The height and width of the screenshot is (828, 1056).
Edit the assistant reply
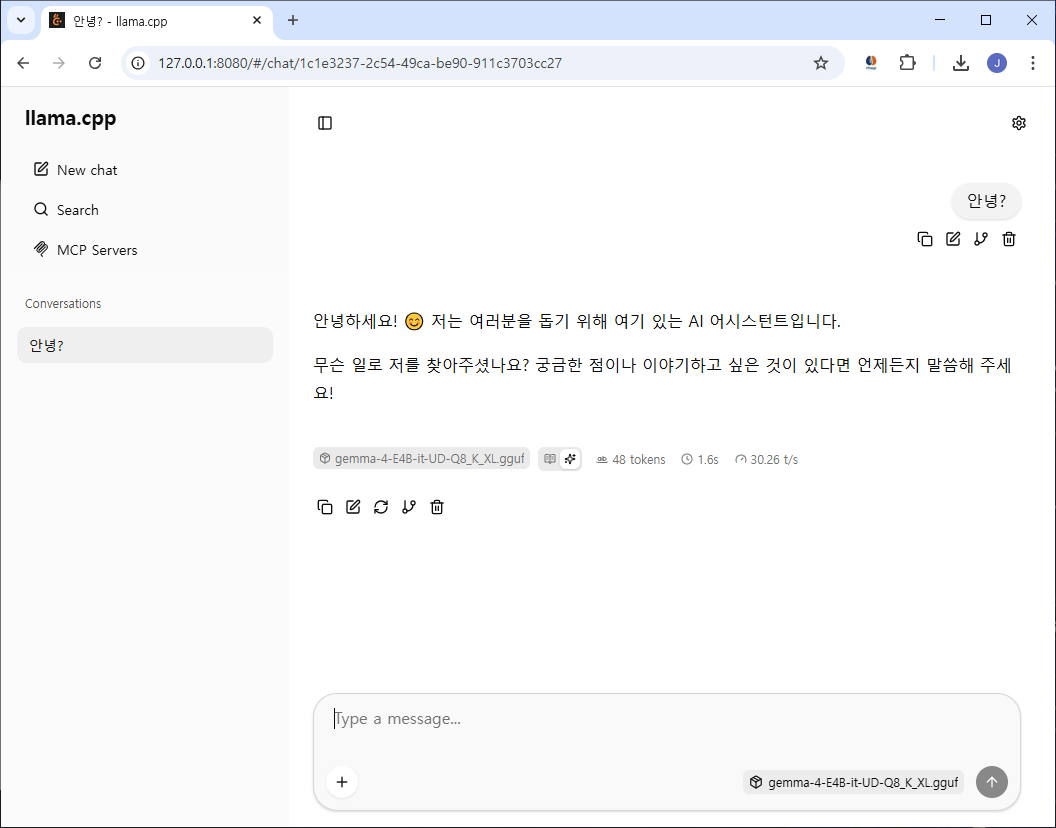click(353, 507)
